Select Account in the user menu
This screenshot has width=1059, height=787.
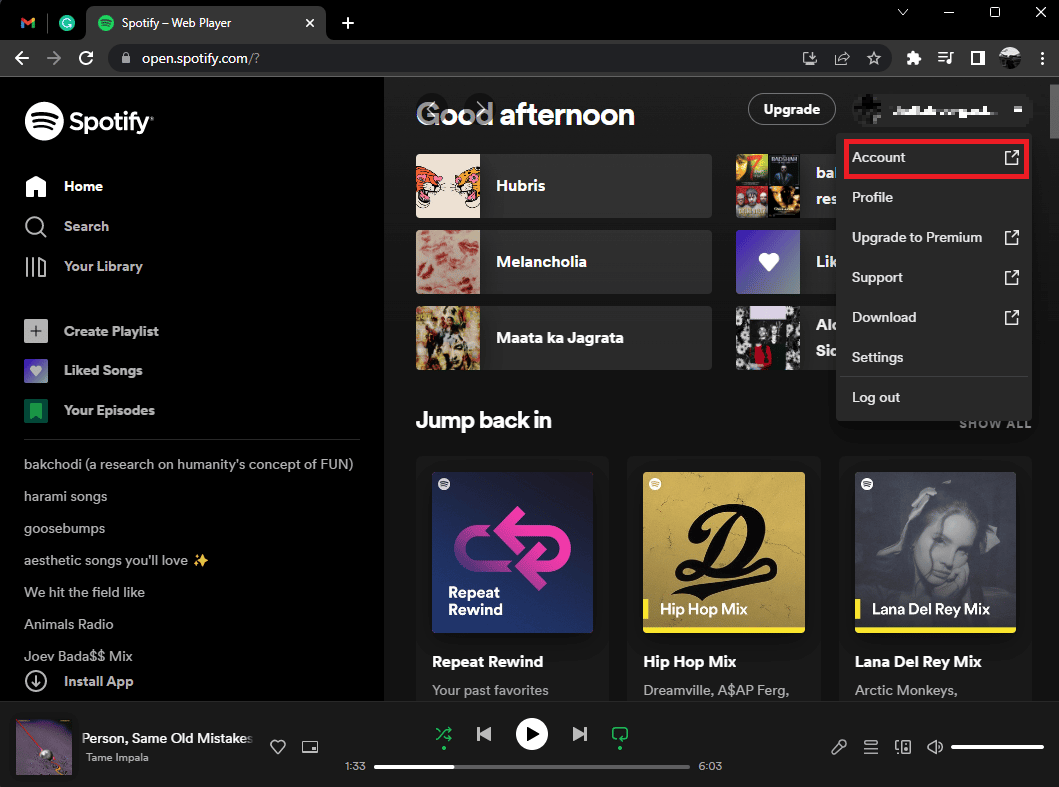point(936,157)
